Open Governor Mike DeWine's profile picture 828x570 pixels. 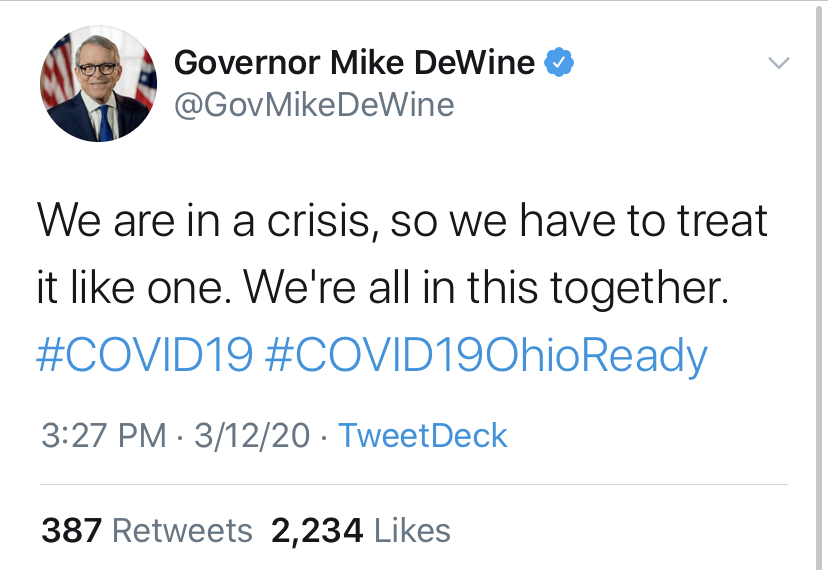coord(98,83)
